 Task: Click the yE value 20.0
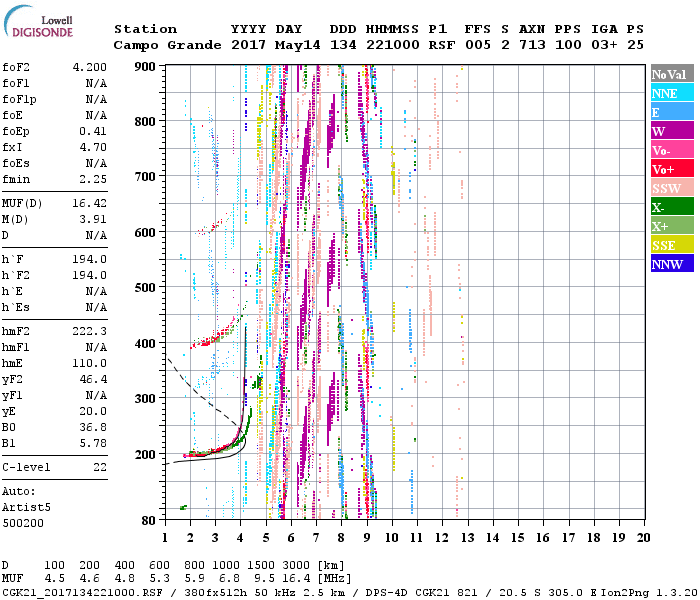93,412
